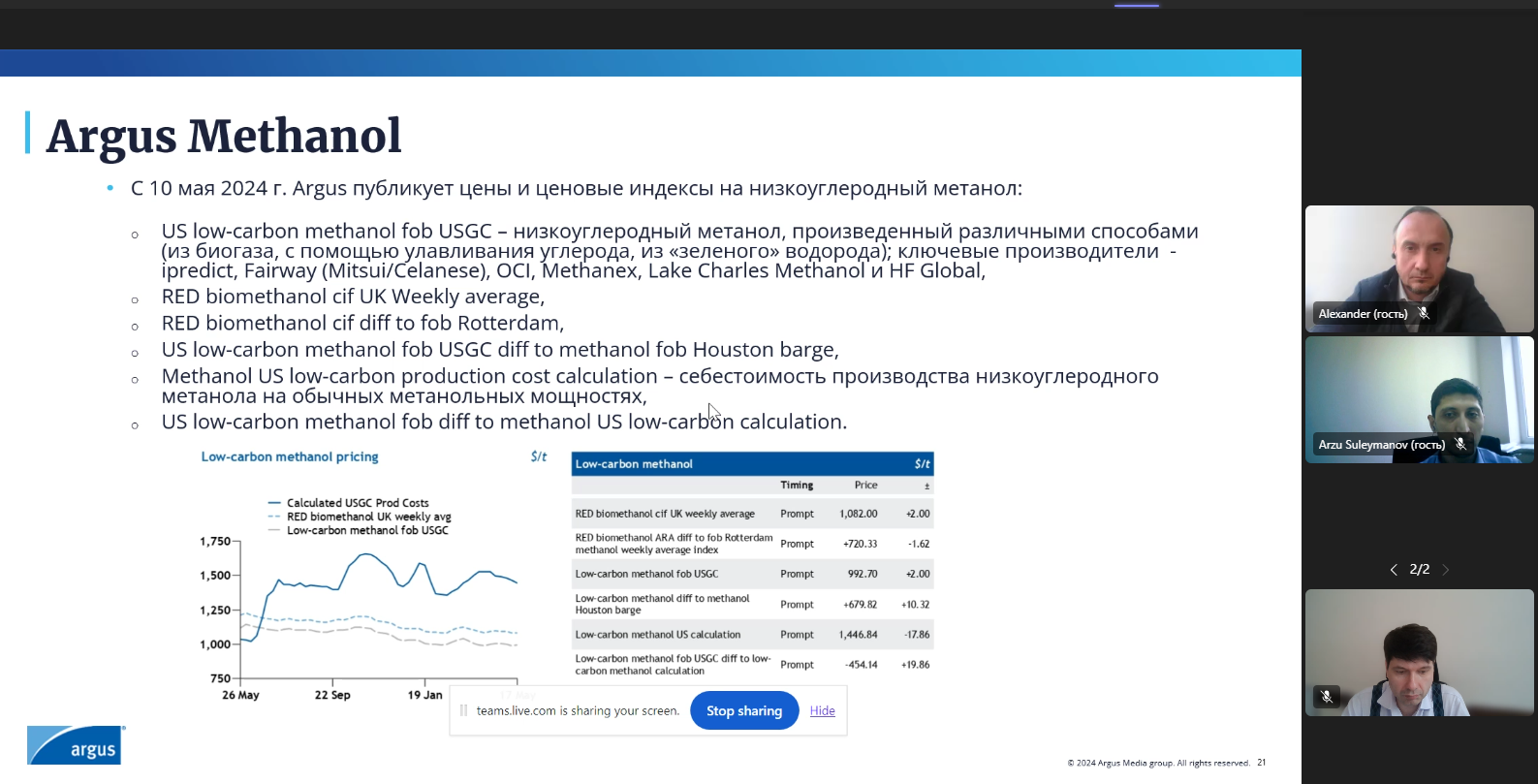
Task: Select Alexander (гость) video tile
Action: (x=1419, y=268)
